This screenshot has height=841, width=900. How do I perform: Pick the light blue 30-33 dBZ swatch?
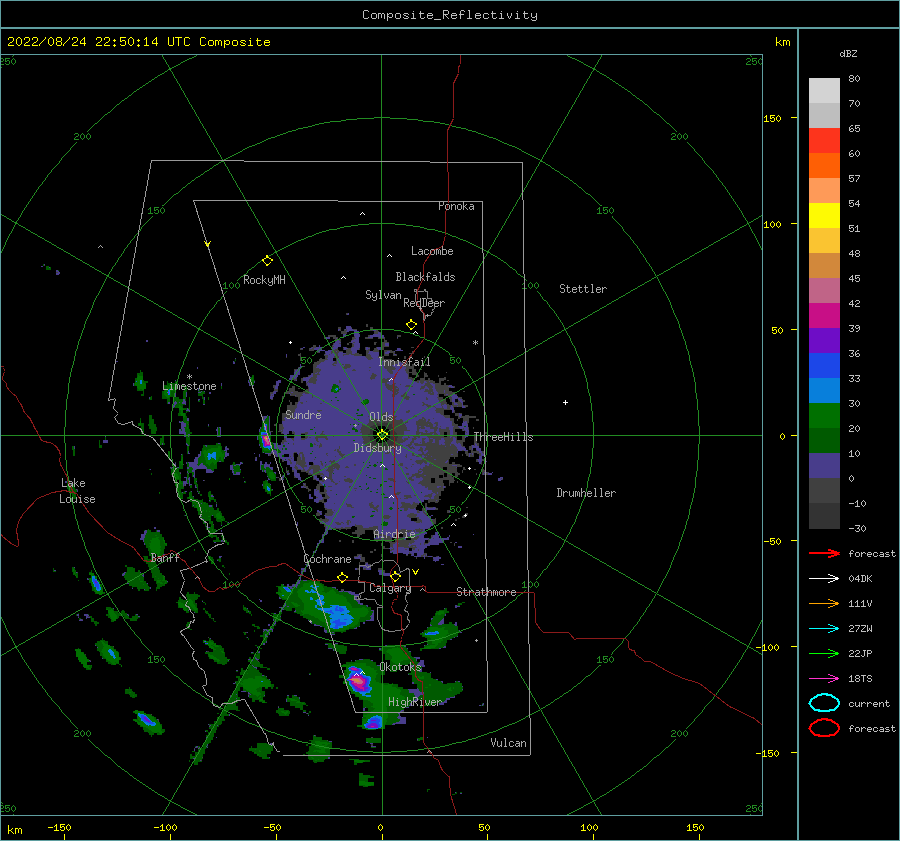coord(824,391)
